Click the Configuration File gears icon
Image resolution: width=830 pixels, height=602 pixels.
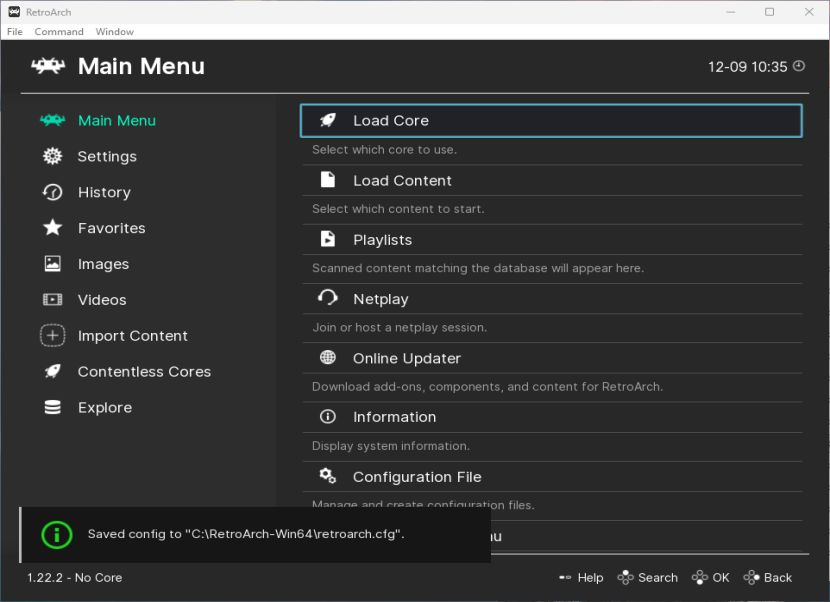tap(328, 476)
